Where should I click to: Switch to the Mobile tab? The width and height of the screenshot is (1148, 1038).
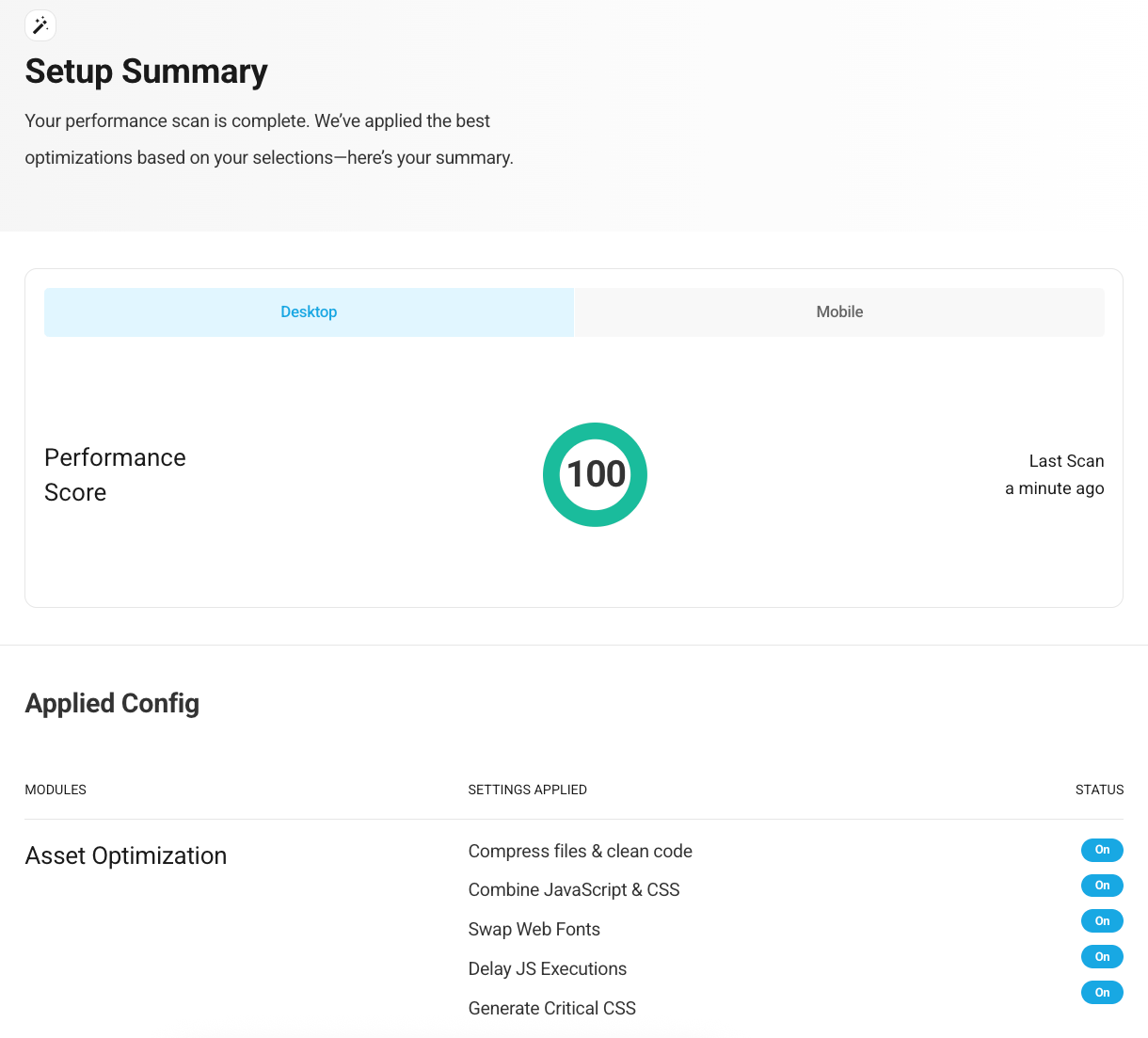coord(839,312)
